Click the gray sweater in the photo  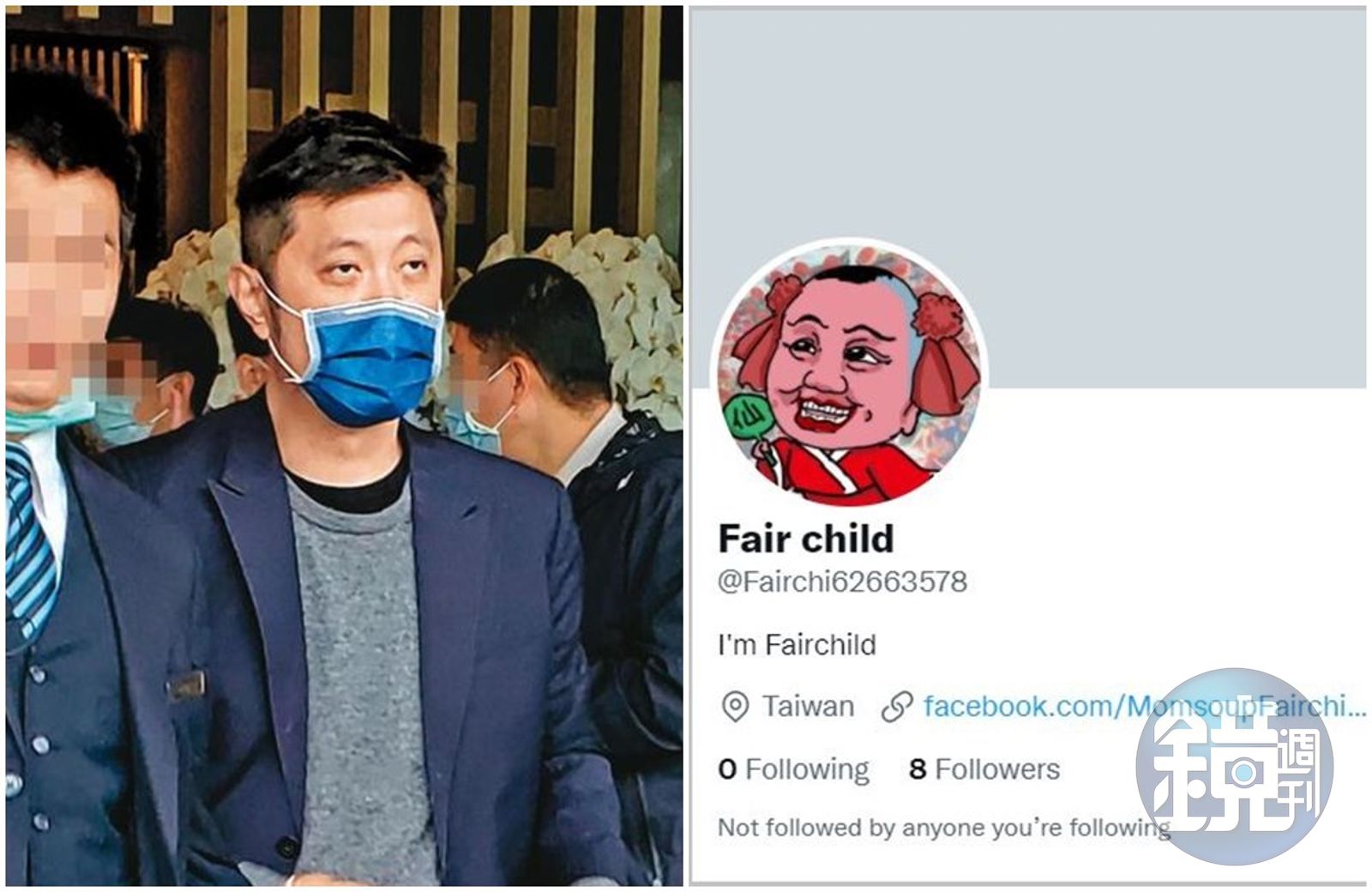[x=360, y=678]
